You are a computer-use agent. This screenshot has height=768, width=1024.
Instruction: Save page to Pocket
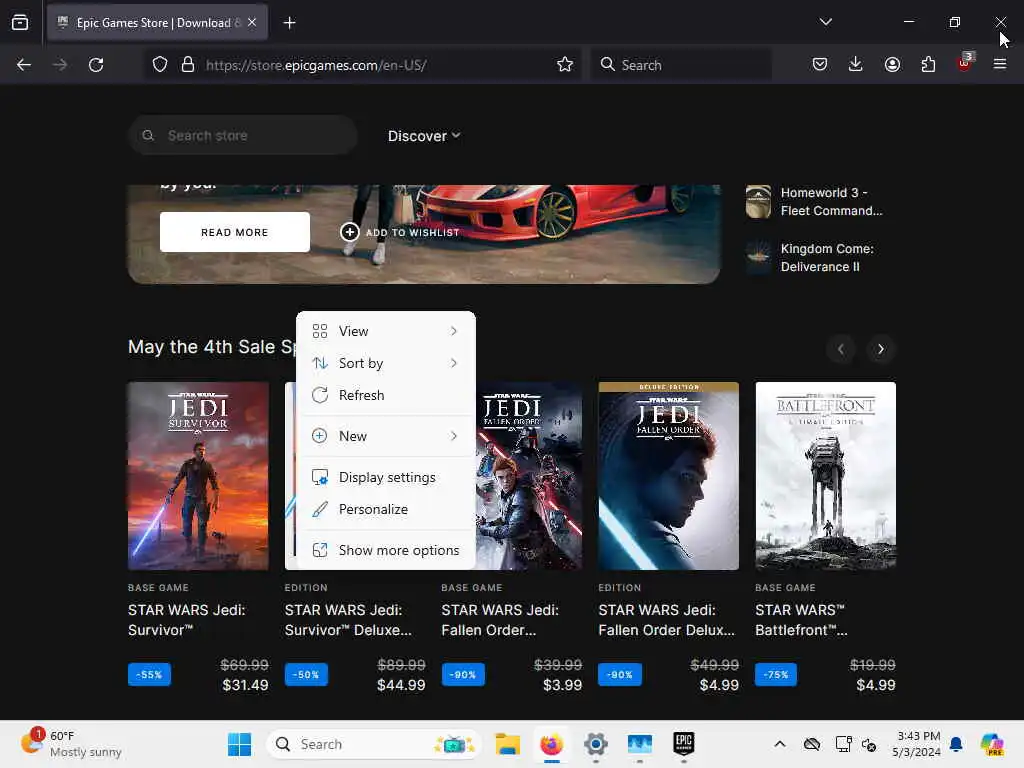tap(820, 64)
